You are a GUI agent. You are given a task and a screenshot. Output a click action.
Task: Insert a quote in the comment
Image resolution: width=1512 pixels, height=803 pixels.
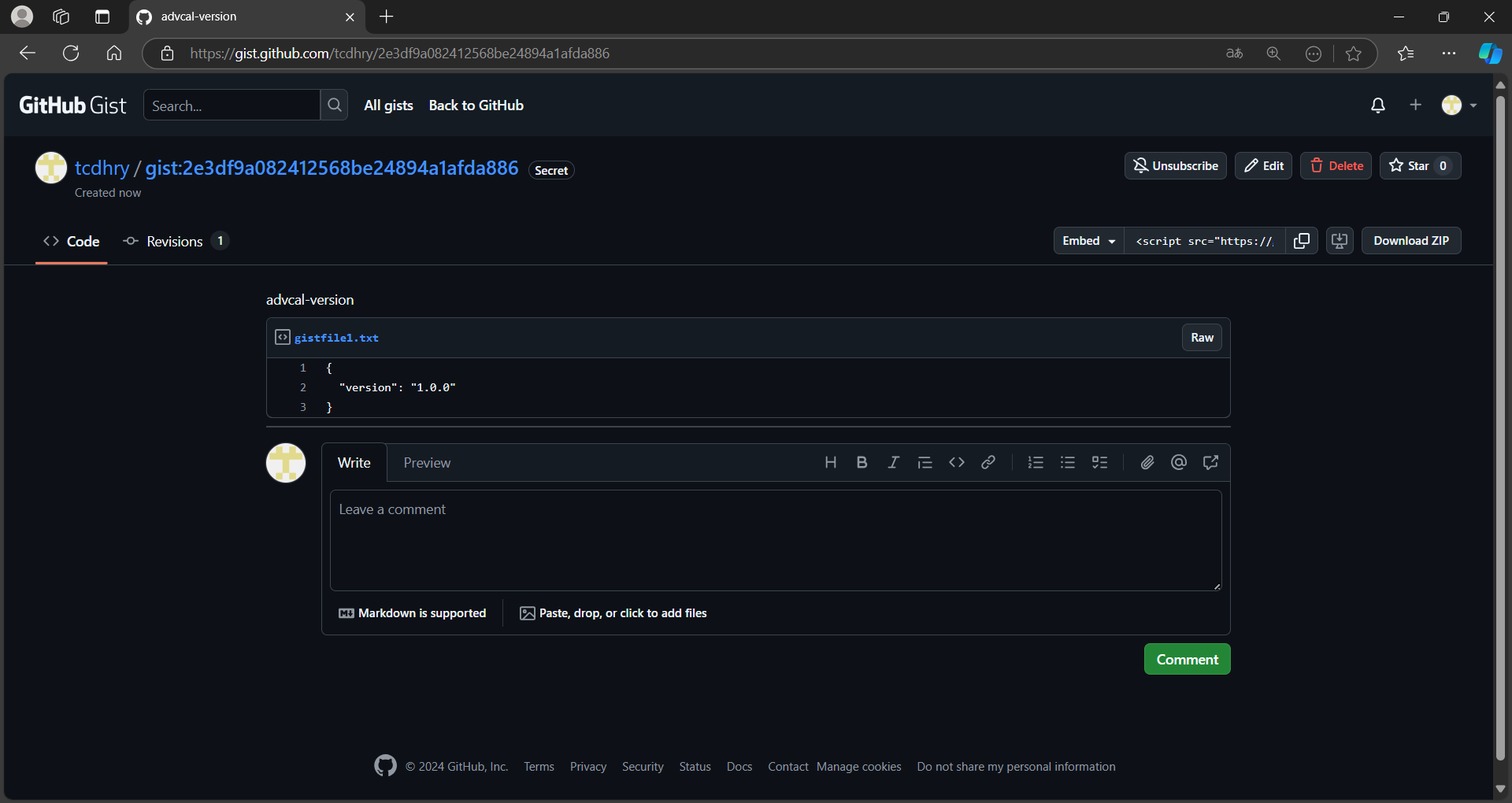(925, 463)
